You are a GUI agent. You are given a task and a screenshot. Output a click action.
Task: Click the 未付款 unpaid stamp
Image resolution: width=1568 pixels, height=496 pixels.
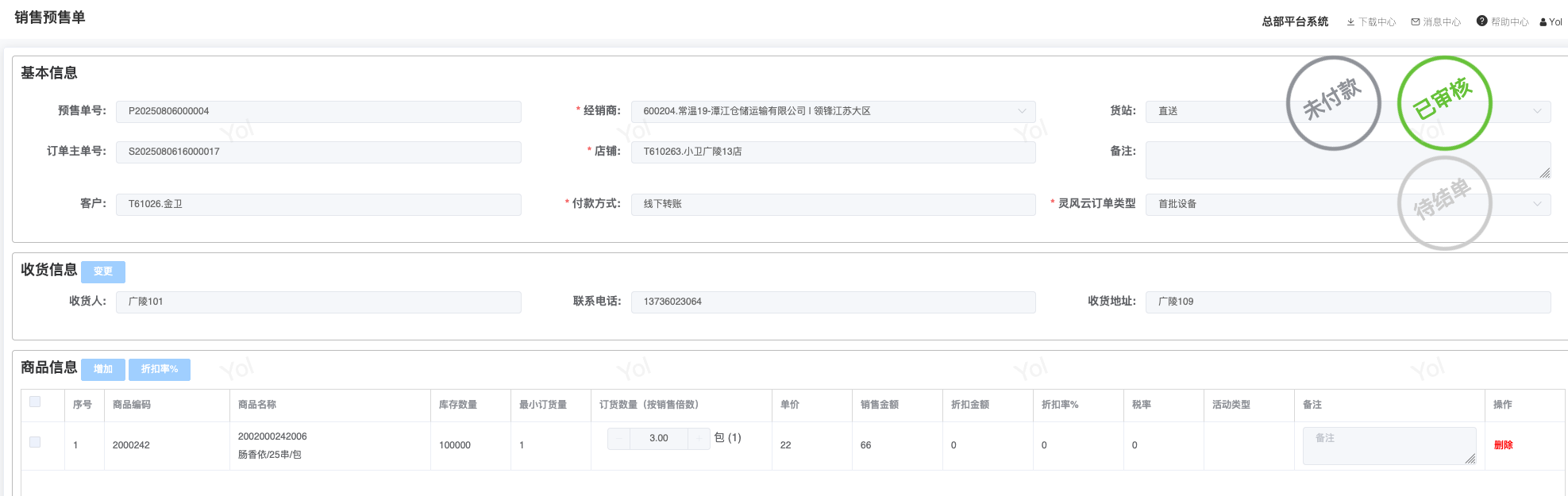click(1333, 103)
